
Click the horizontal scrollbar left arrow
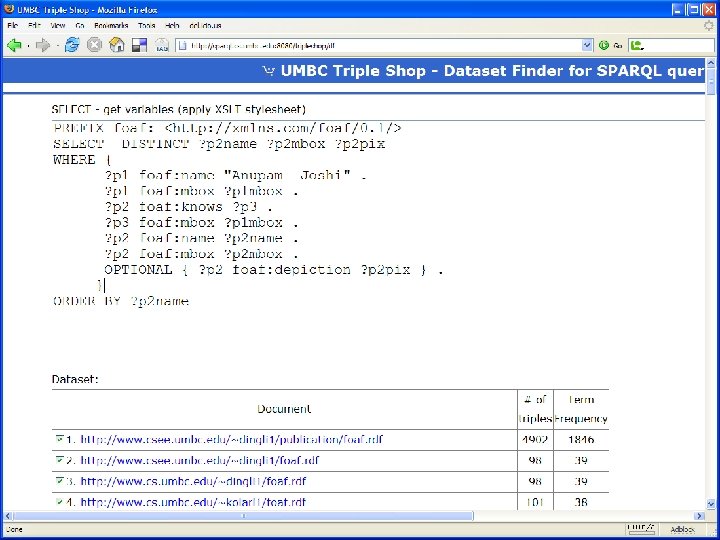coord(8,516)
